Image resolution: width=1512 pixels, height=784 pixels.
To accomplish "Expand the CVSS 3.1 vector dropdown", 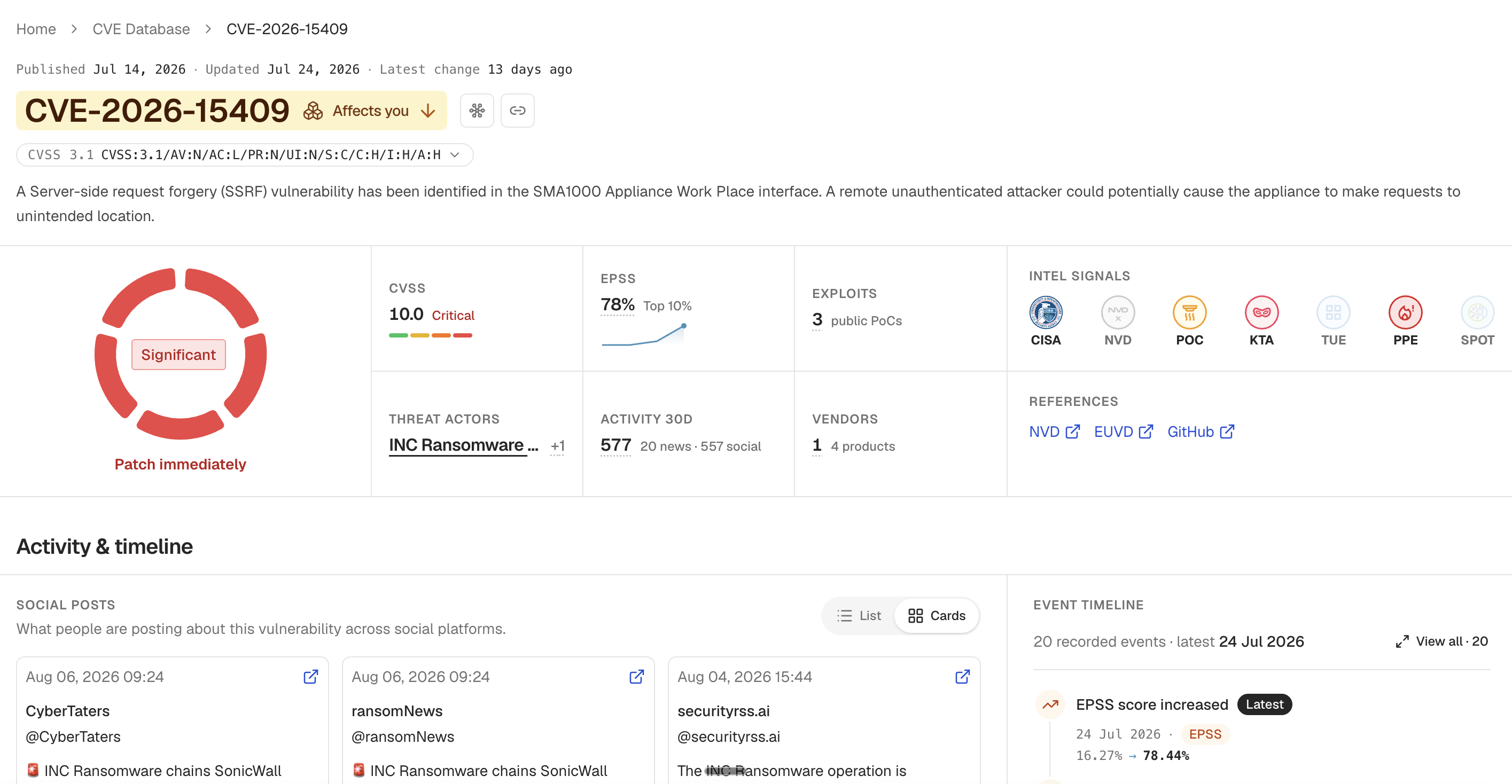I will tap(454, 155).
